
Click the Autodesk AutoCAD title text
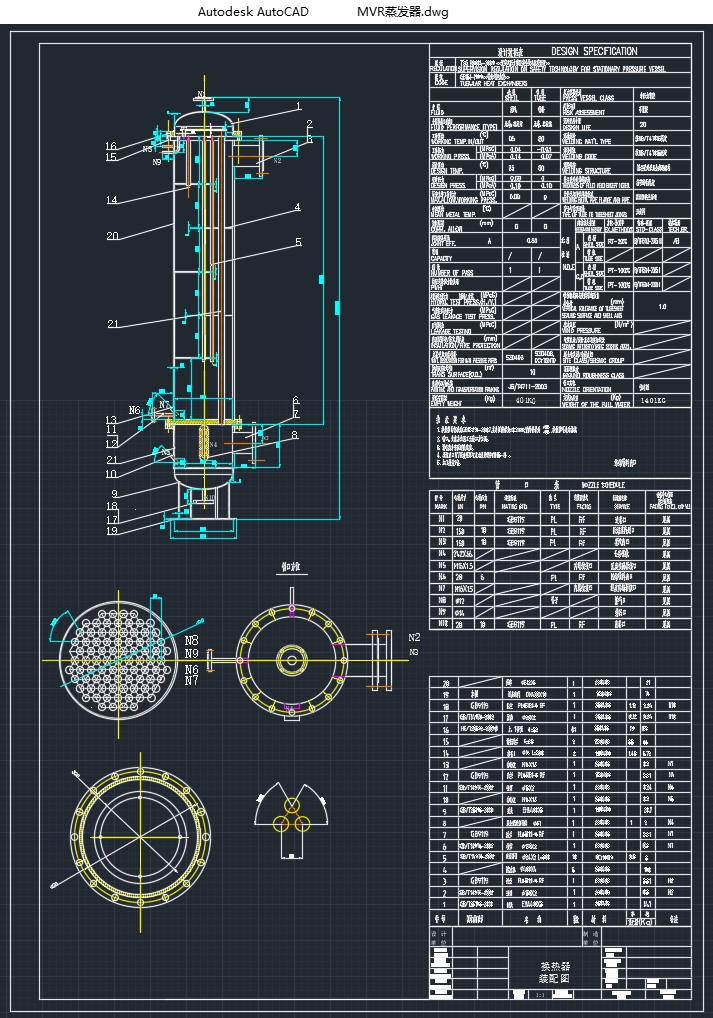(253, 12)
